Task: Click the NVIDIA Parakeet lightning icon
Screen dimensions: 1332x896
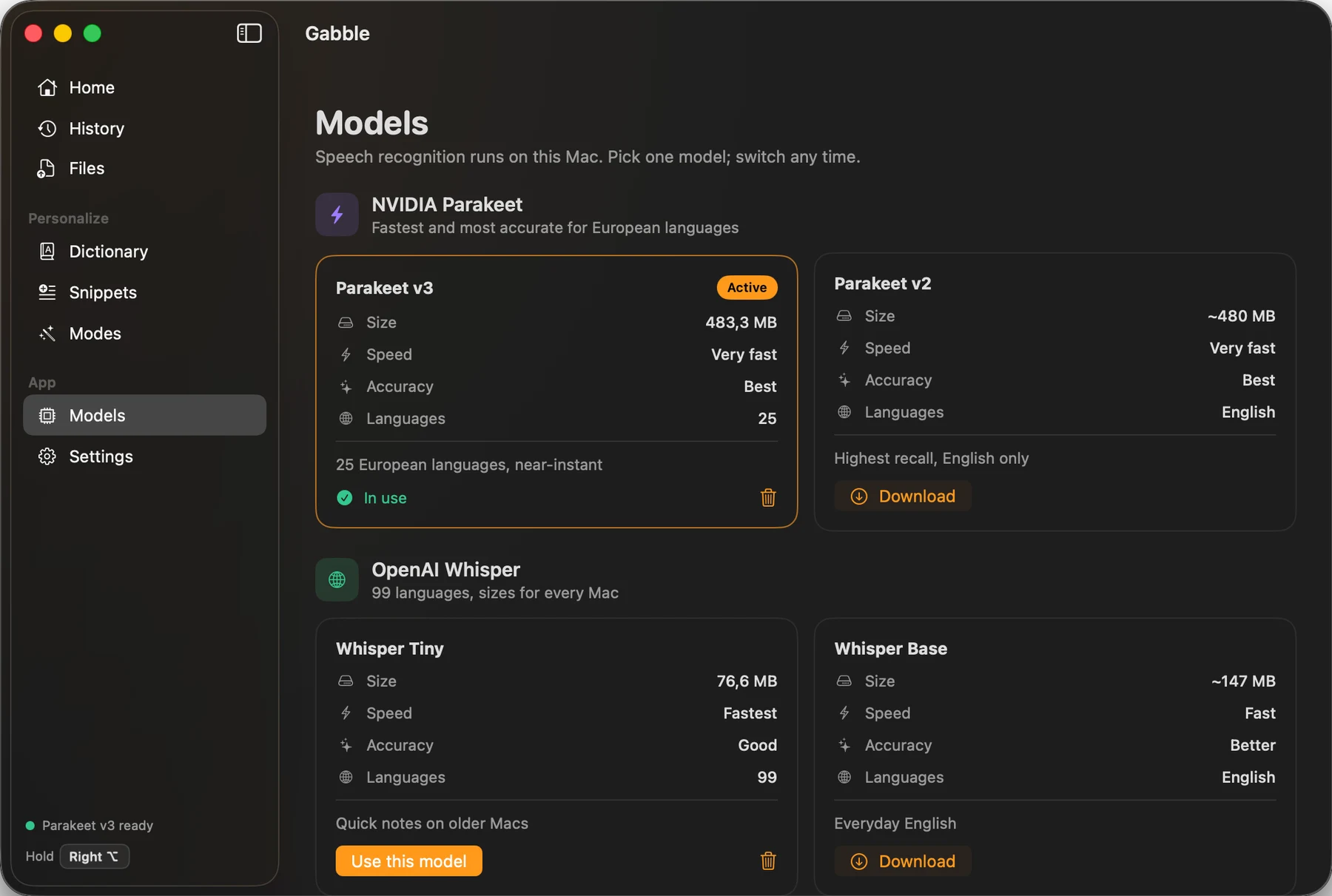Action: [337, 215]
